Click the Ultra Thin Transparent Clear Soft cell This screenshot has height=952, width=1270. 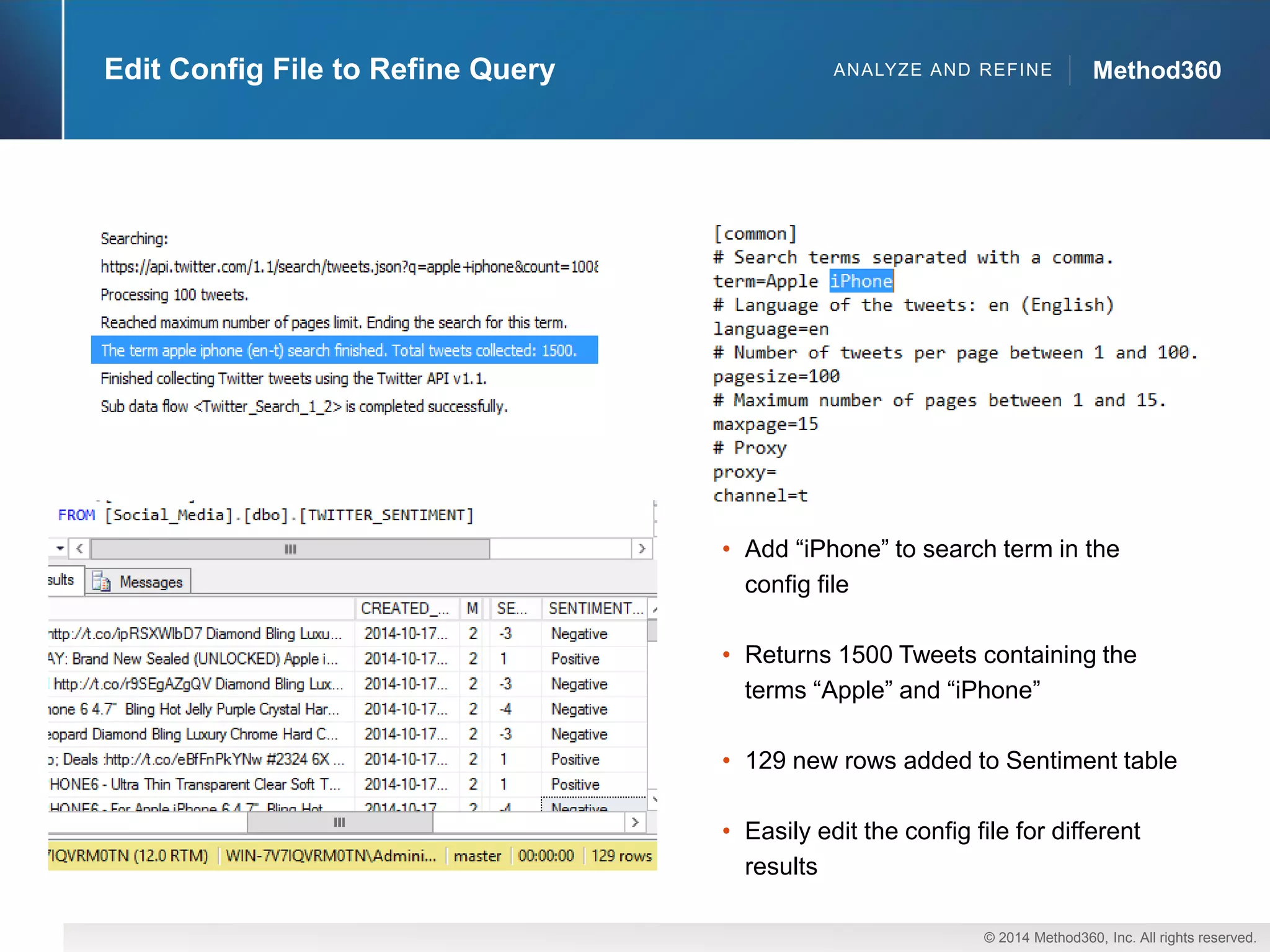(201, 784)
